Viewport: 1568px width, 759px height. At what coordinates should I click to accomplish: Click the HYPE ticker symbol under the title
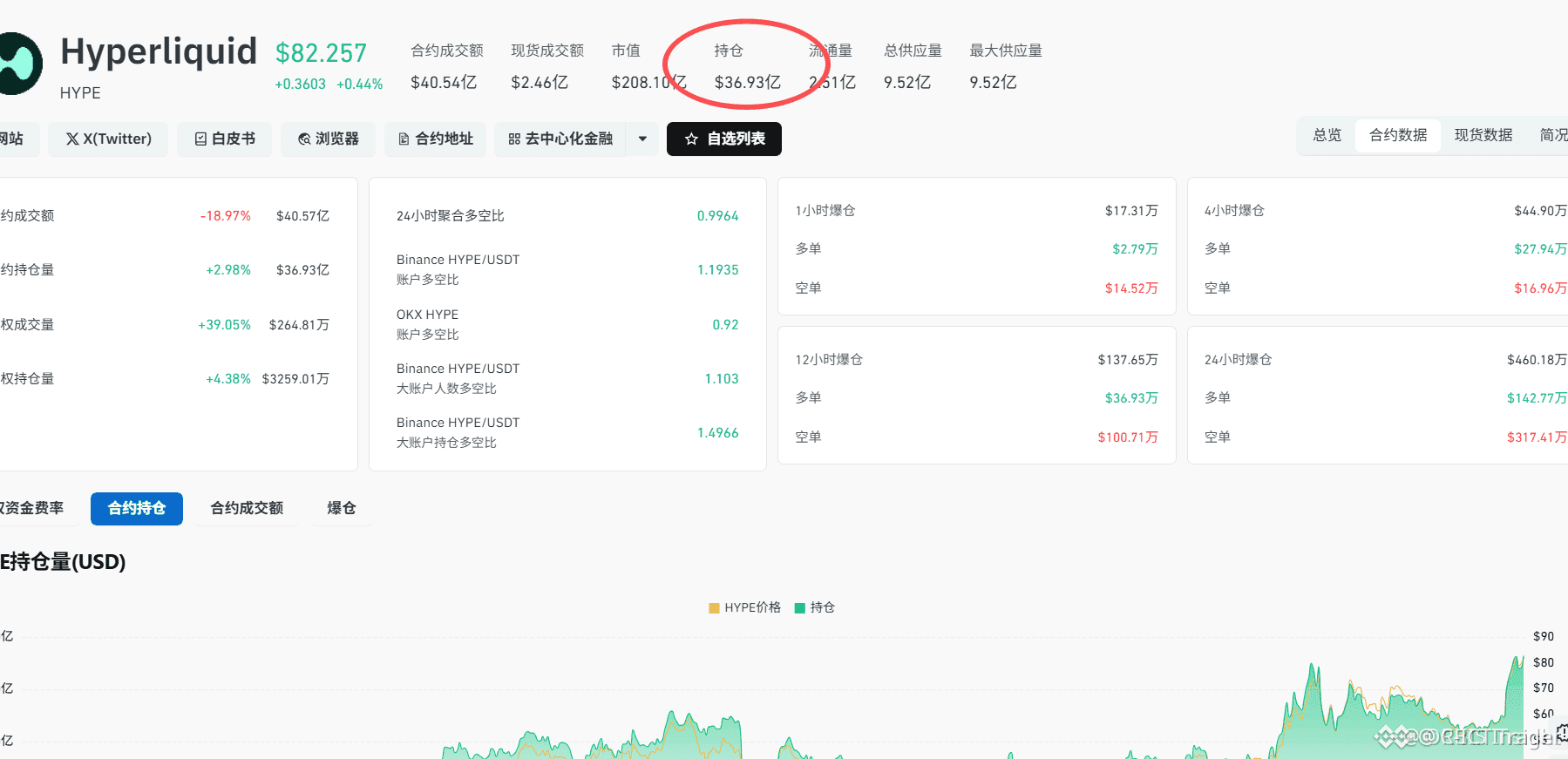[x=80, y=93]
